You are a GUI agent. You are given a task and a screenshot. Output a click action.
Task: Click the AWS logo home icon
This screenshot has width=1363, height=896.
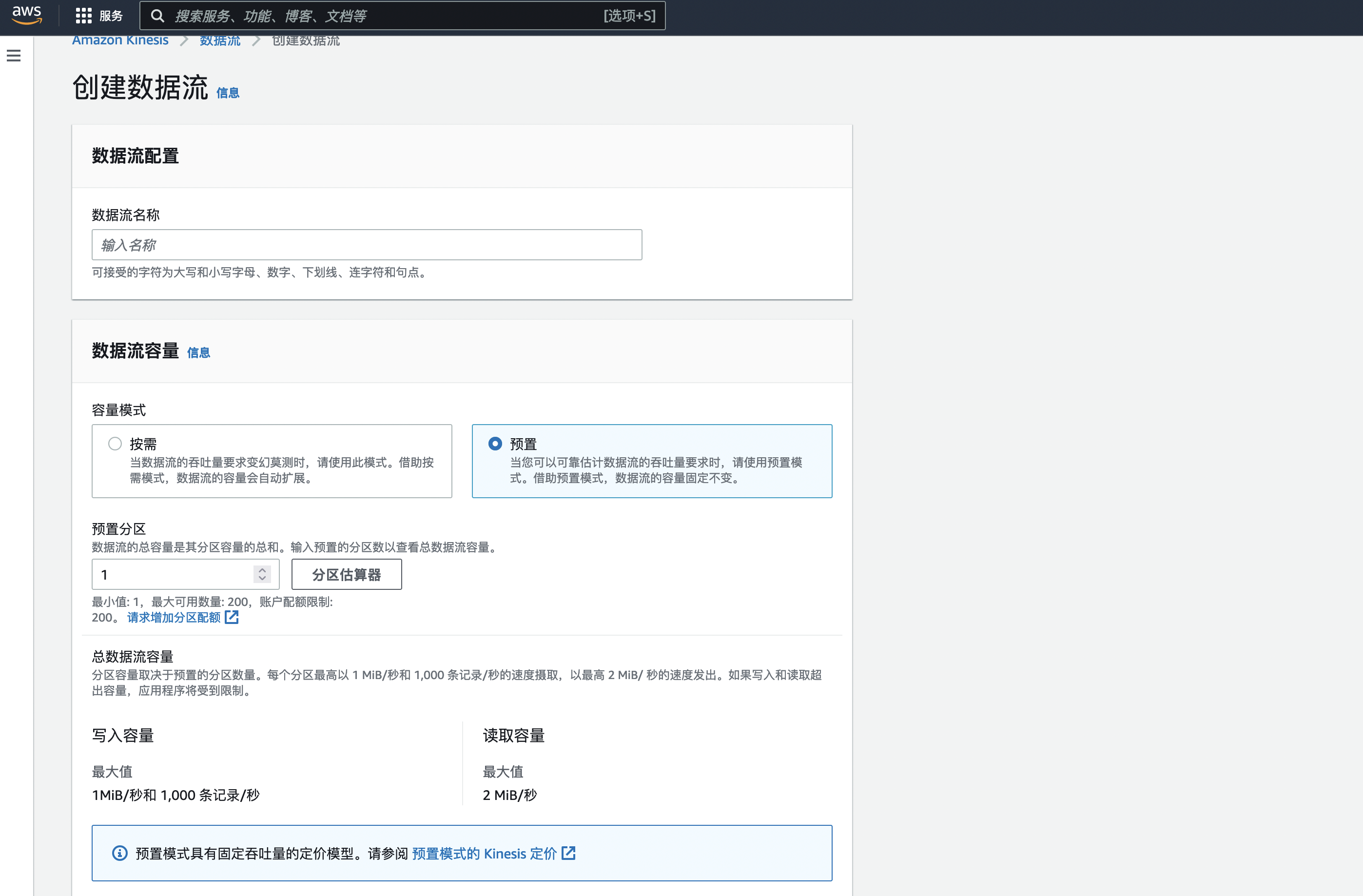coord(26,15)
